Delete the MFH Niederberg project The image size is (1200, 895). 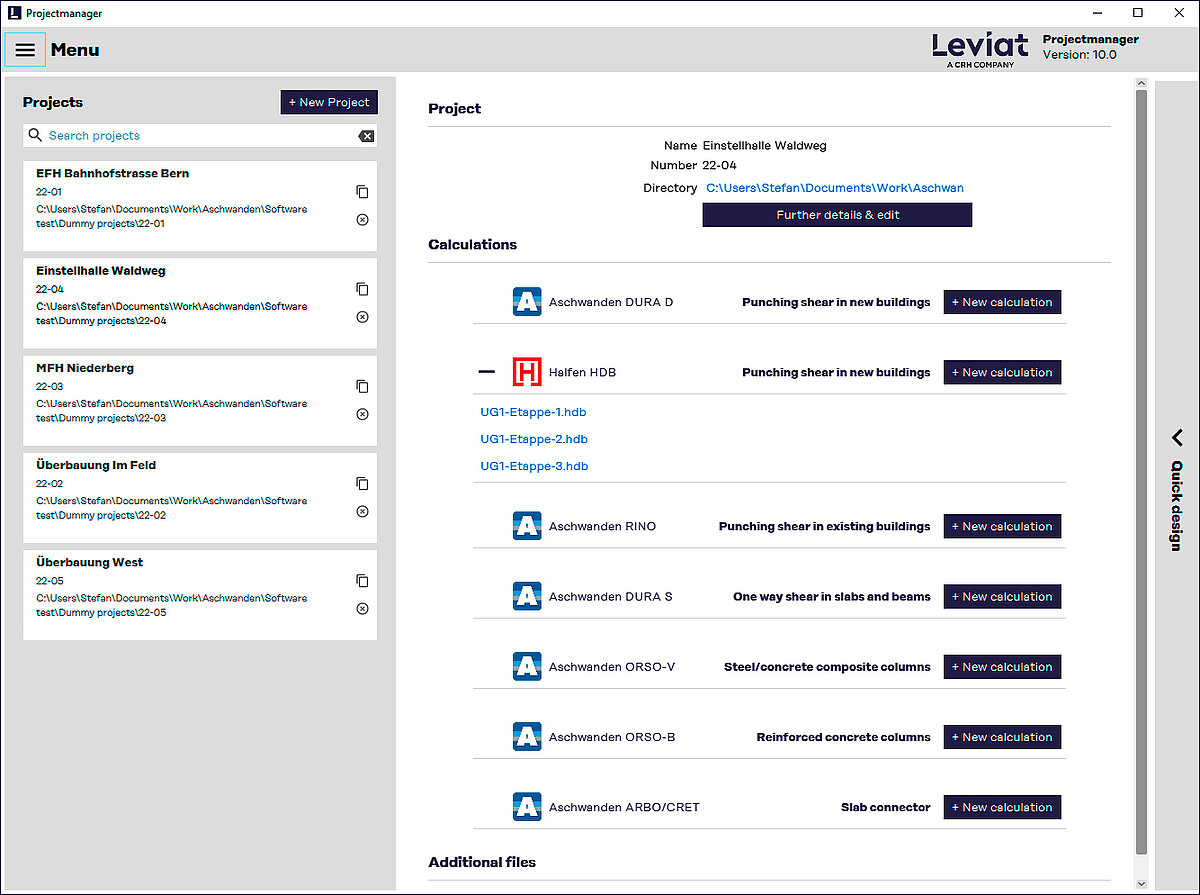[x=362, y=414]
